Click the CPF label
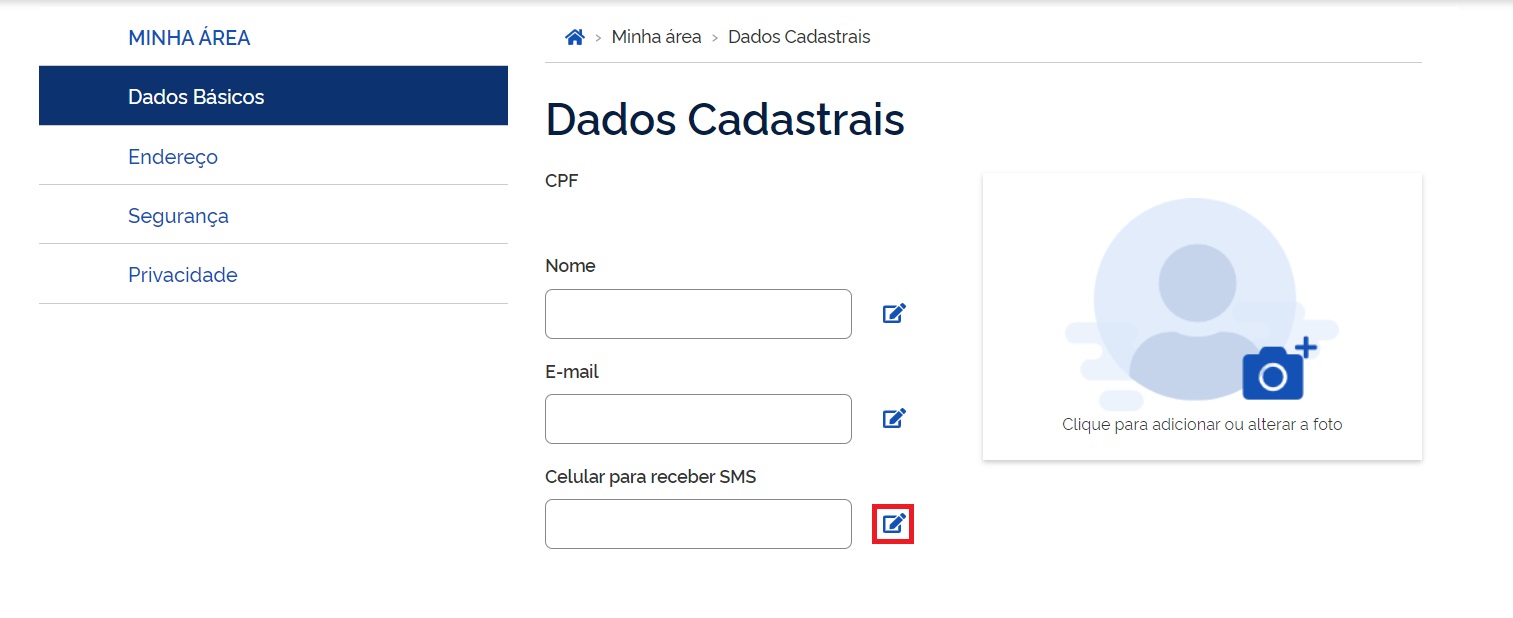This screenshot has height=618, width=1513. [x=562, y=181]
